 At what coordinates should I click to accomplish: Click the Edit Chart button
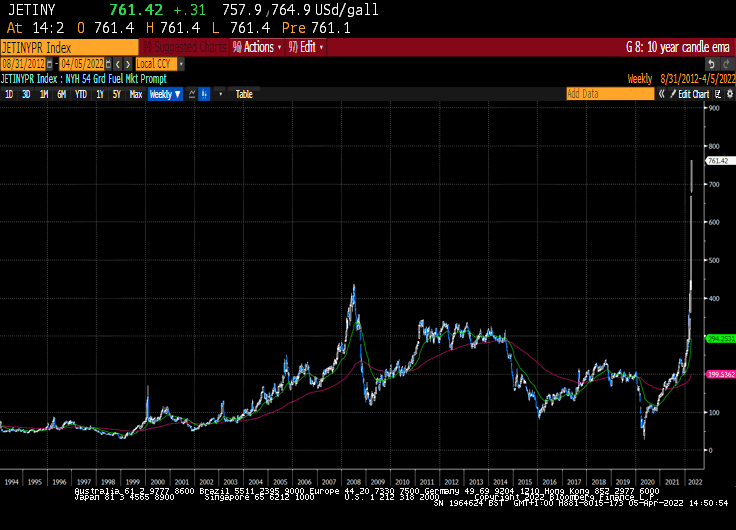tap(689, 94)
